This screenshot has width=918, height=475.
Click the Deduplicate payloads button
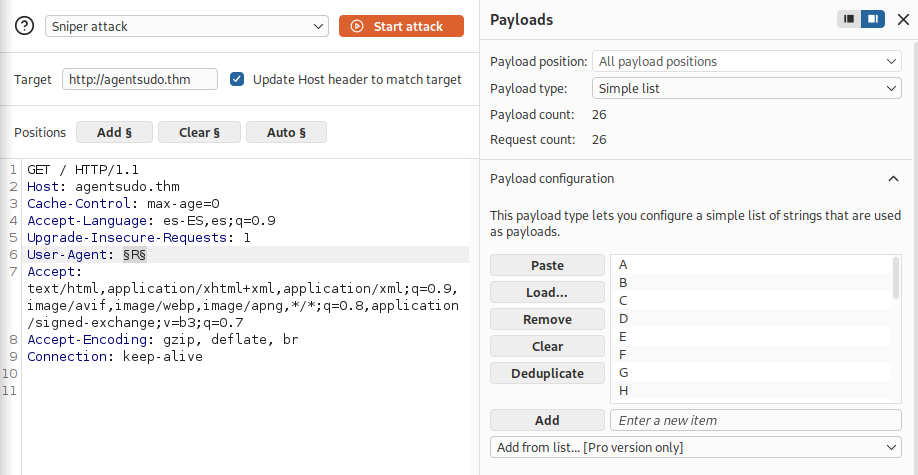pyautogui.click(x=547, y=373)
